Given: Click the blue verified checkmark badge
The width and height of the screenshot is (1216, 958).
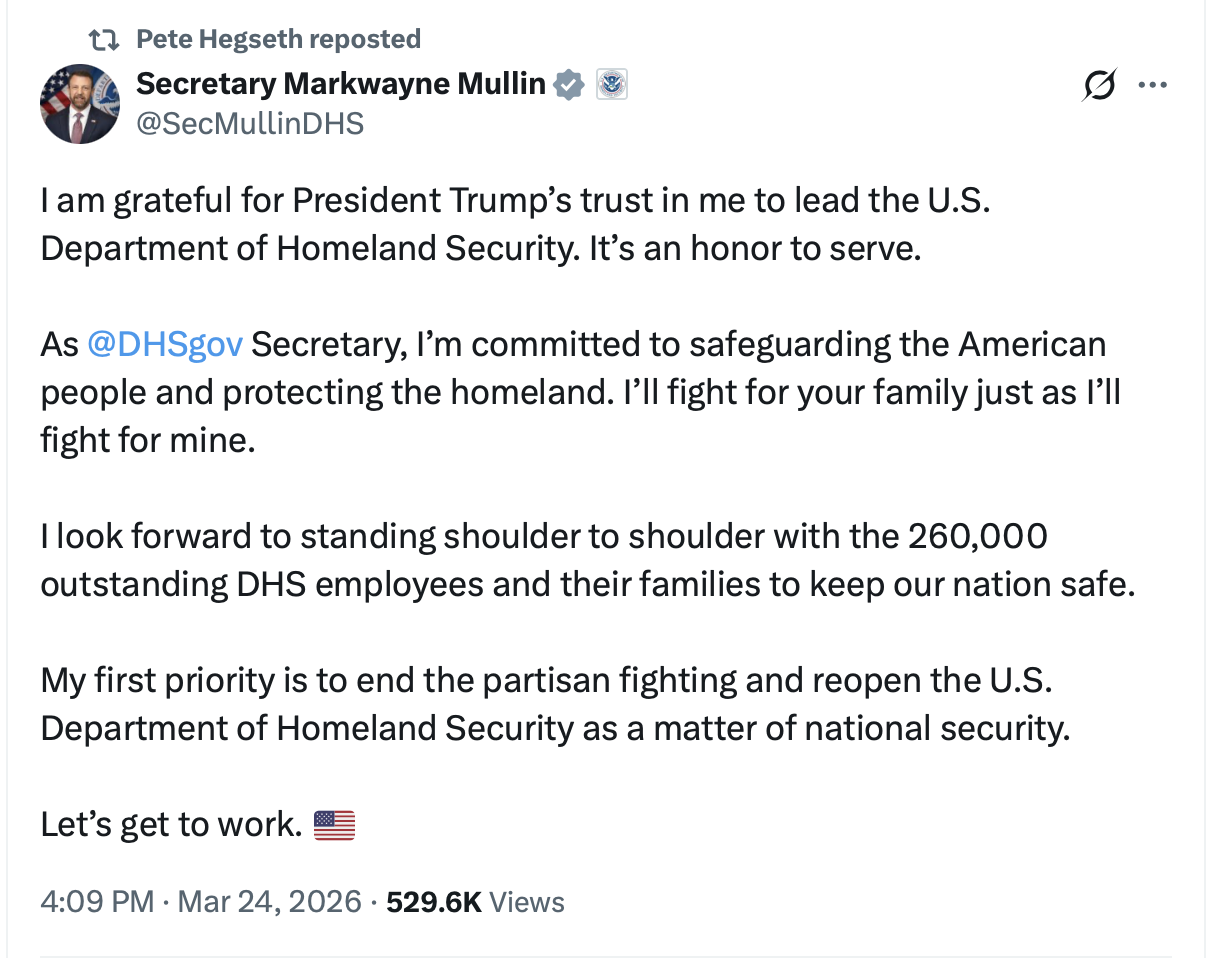Looking at the screenshot, I should pos(569,85).
